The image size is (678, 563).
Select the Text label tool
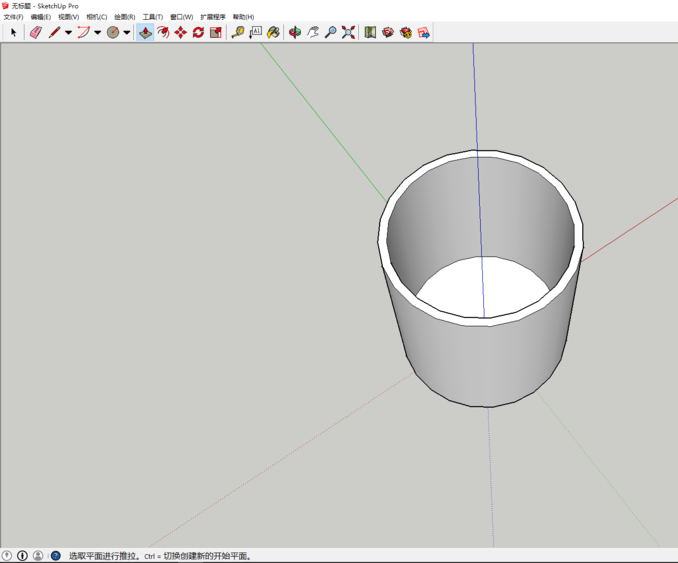(255, 32)
